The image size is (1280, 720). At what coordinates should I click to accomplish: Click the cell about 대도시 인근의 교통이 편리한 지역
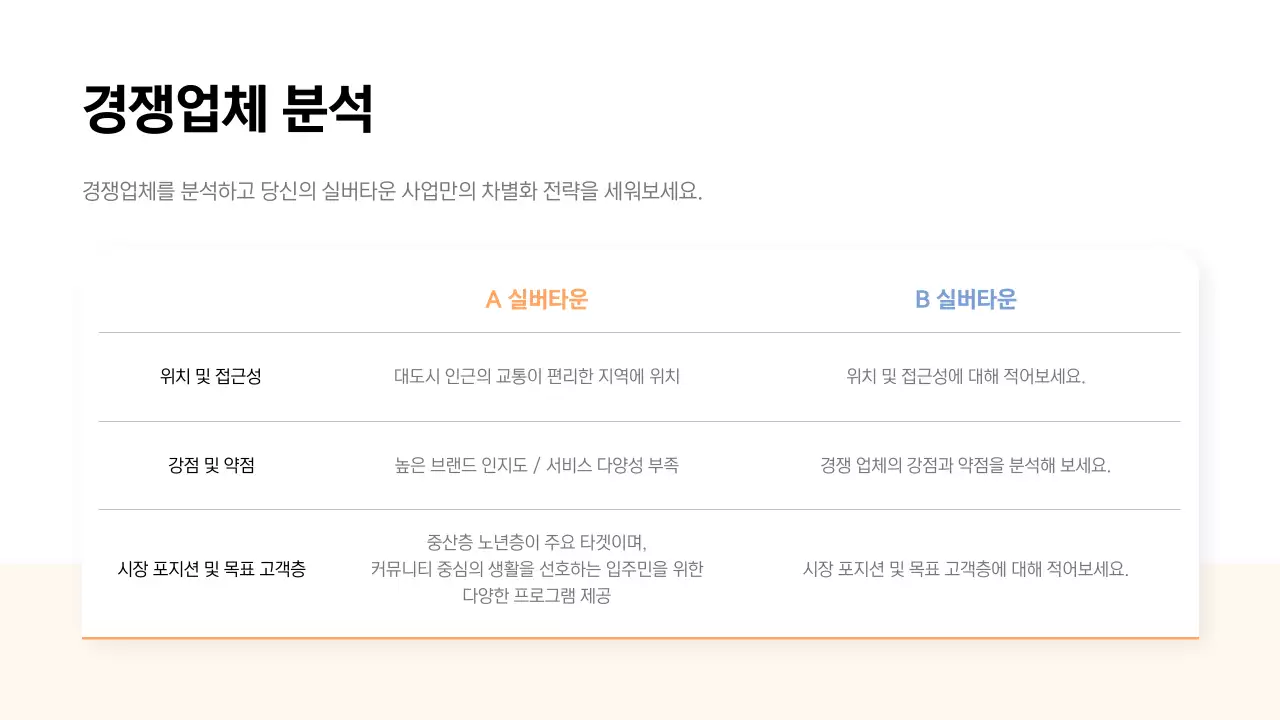pos(537,377)
